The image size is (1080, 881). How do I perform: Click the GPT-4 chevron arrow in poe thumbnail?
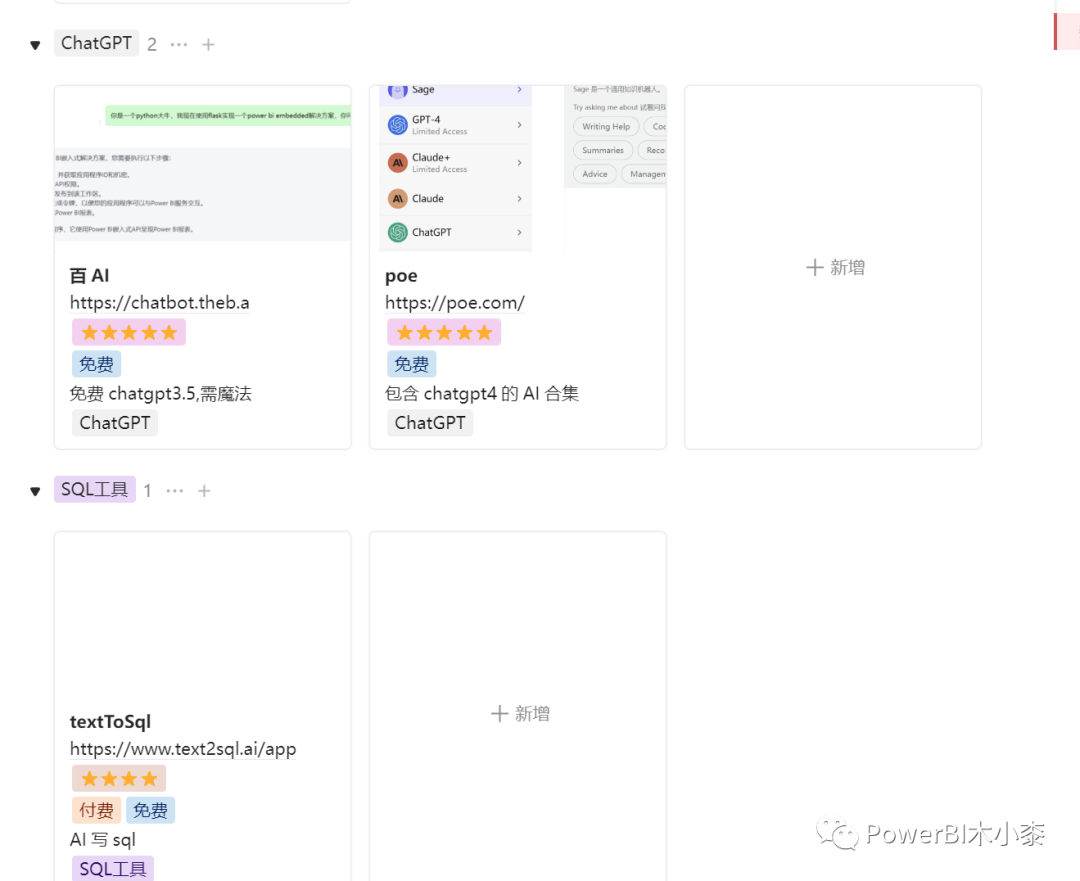pos(519,125)
